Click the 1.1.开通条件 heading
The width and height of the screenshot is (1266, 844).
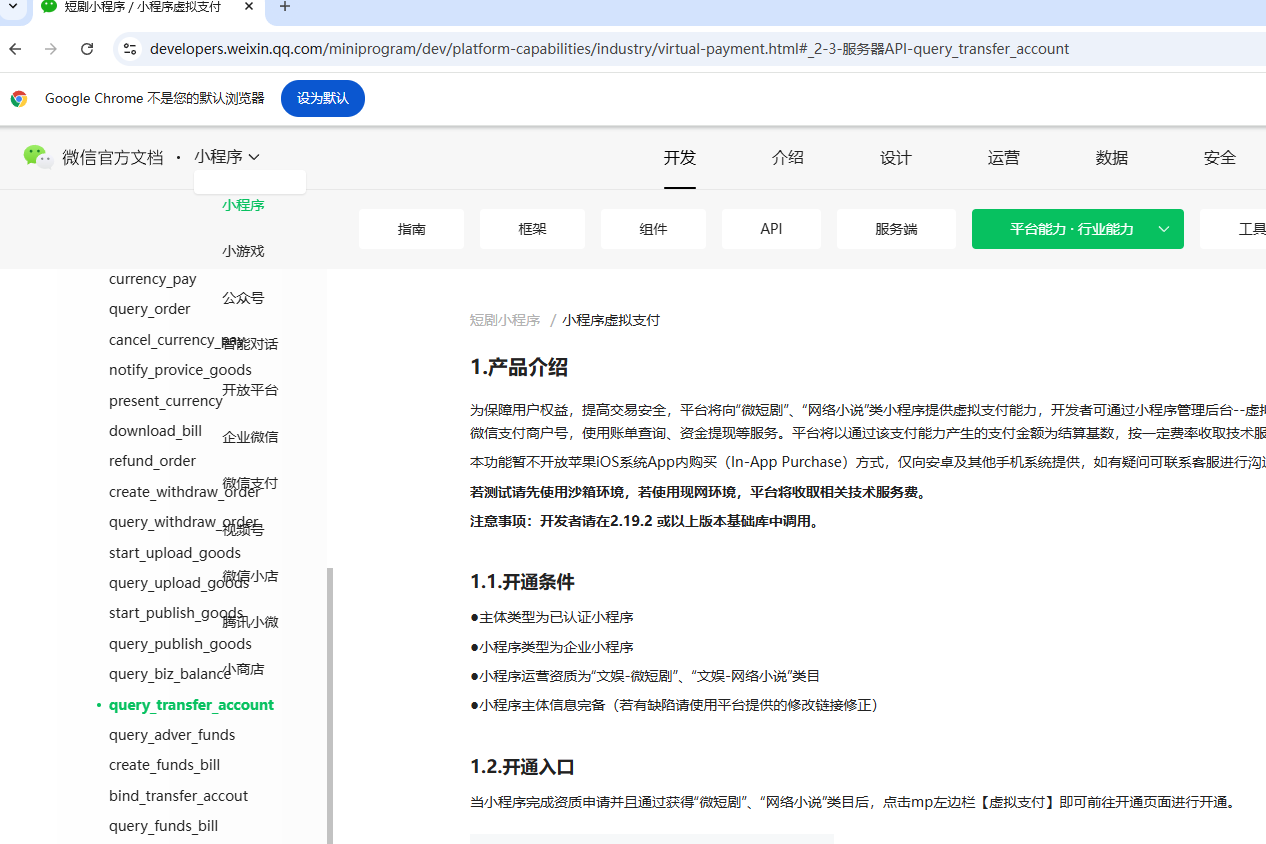click(522, 582)
